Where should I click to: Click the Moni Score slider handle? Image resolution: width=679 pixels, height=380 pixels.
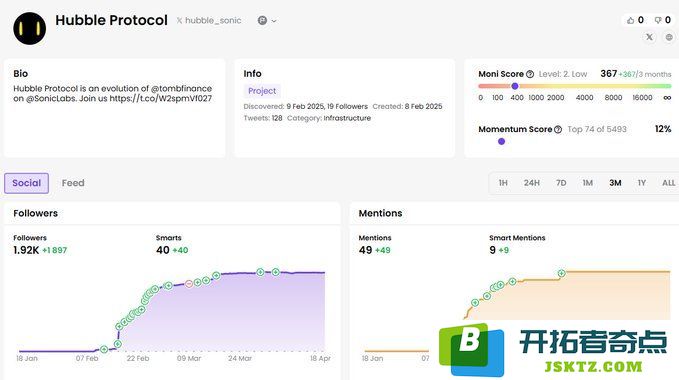515,86
